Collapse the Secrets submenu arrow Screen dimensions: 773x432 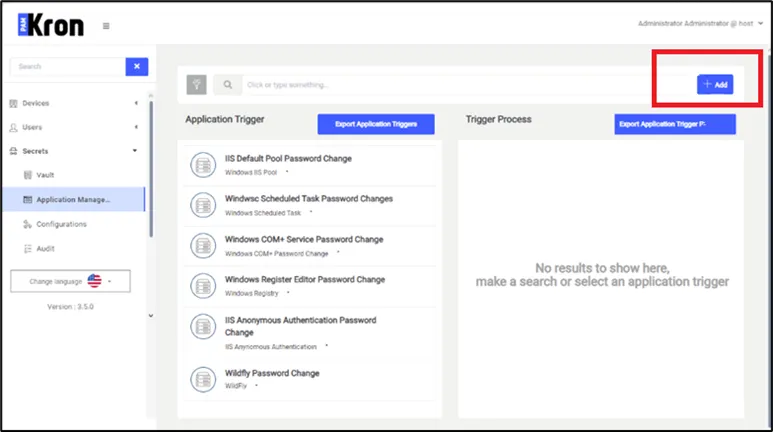135,150
